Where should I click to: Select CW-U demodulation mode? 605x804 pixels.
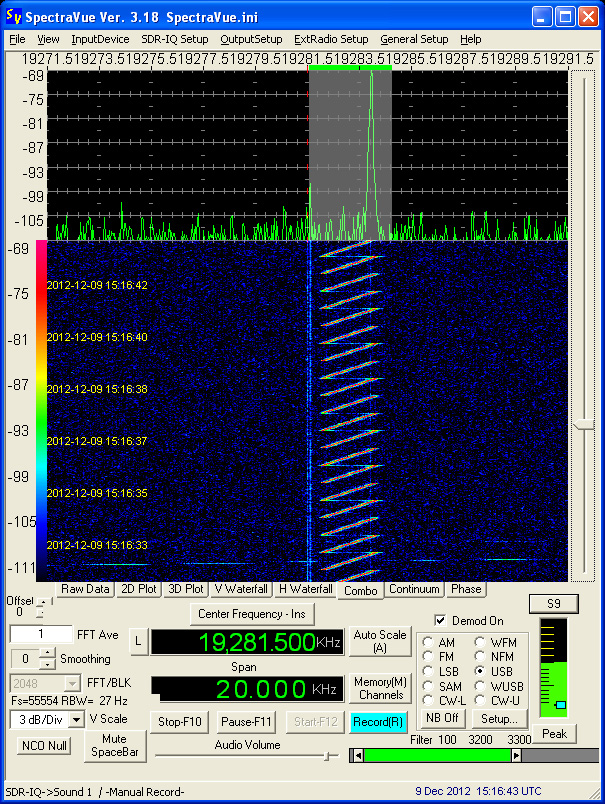[x=480, y=700]
